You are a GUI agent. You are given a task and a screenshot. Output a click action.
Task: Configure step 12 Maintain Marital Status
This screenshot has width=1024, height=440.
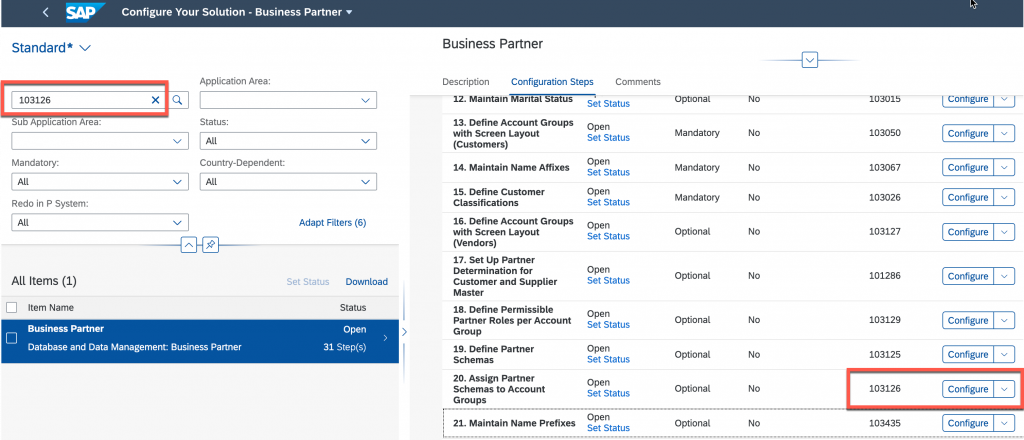click(967, 99)
